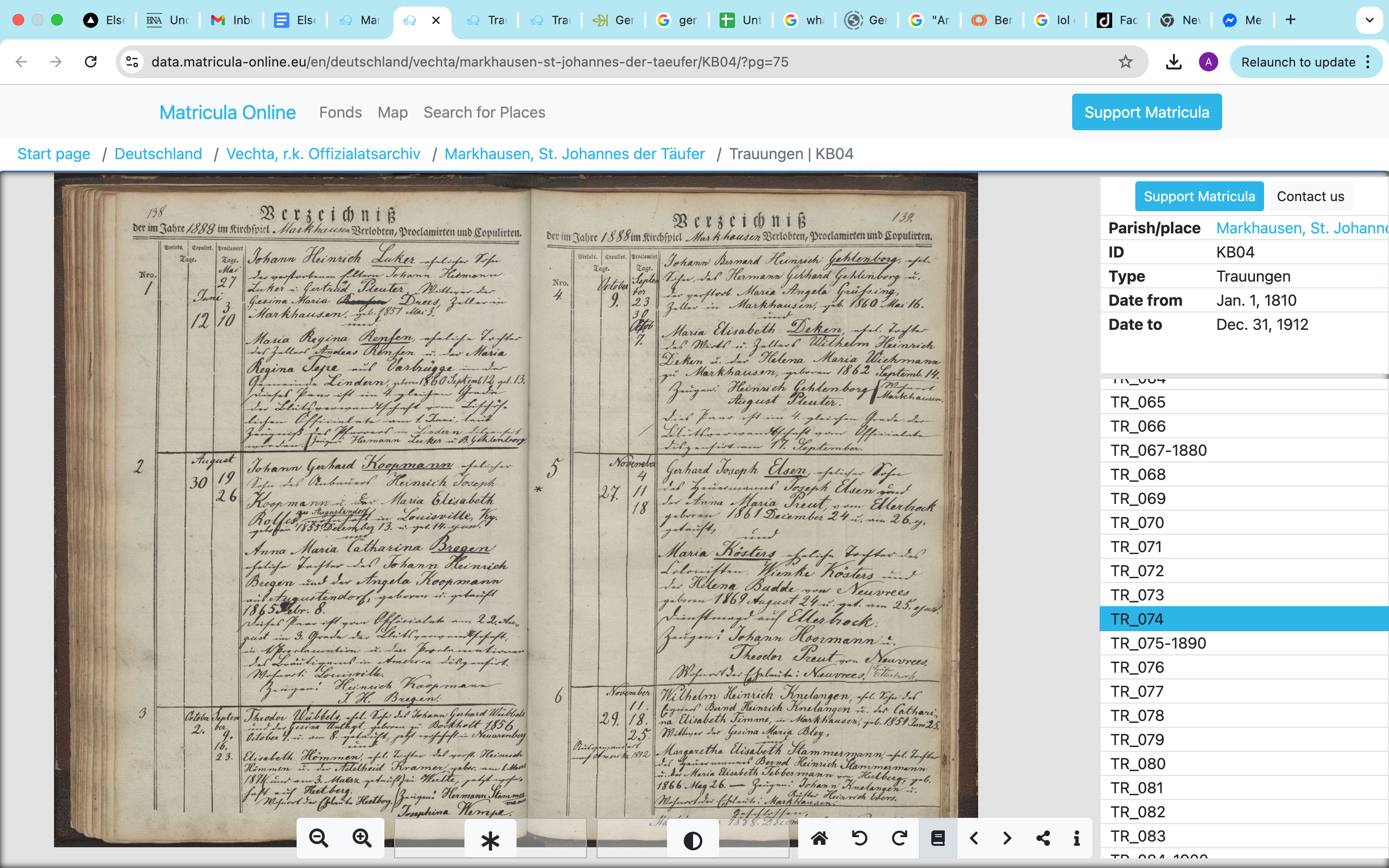Select page TR_070 in the list
The width and height of the screenshot is (1389, 868).
[x=1244, y=522]
